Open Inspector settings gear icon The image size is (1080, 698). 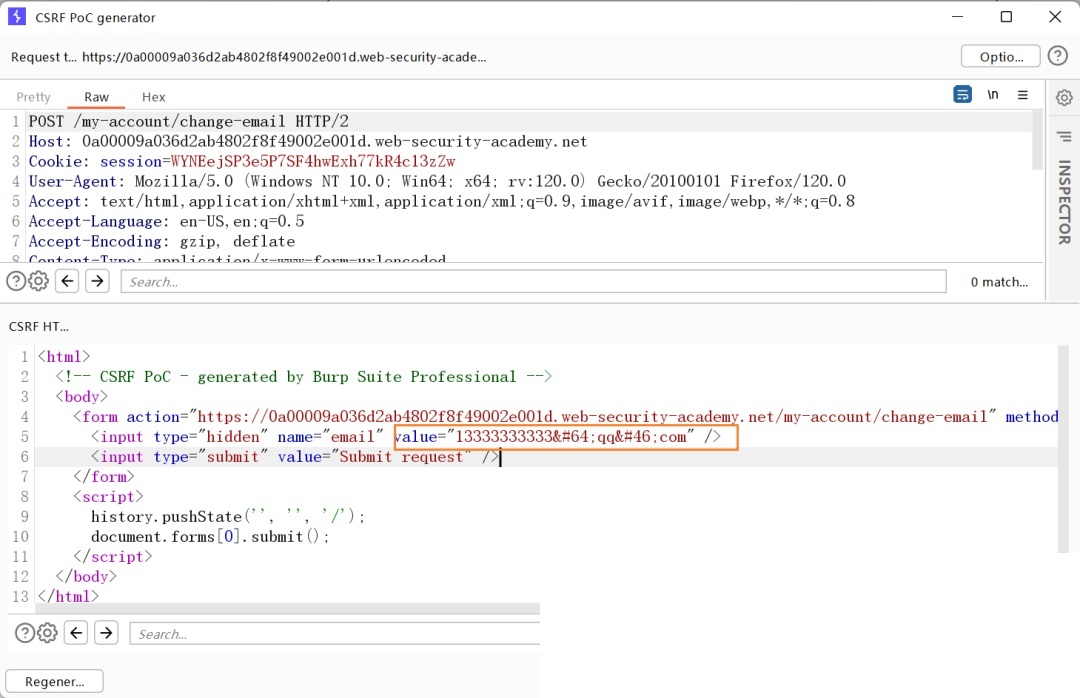coord(1064,97)
